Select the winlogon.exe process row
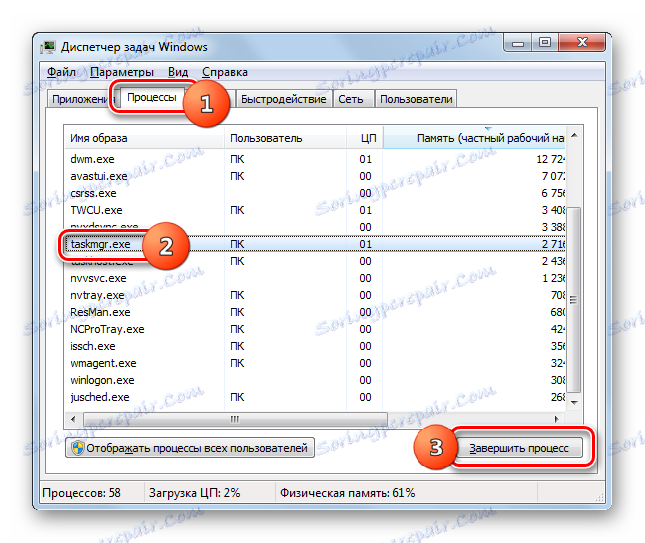This screenshot has height=543, width=645. (x=315, y=380)
